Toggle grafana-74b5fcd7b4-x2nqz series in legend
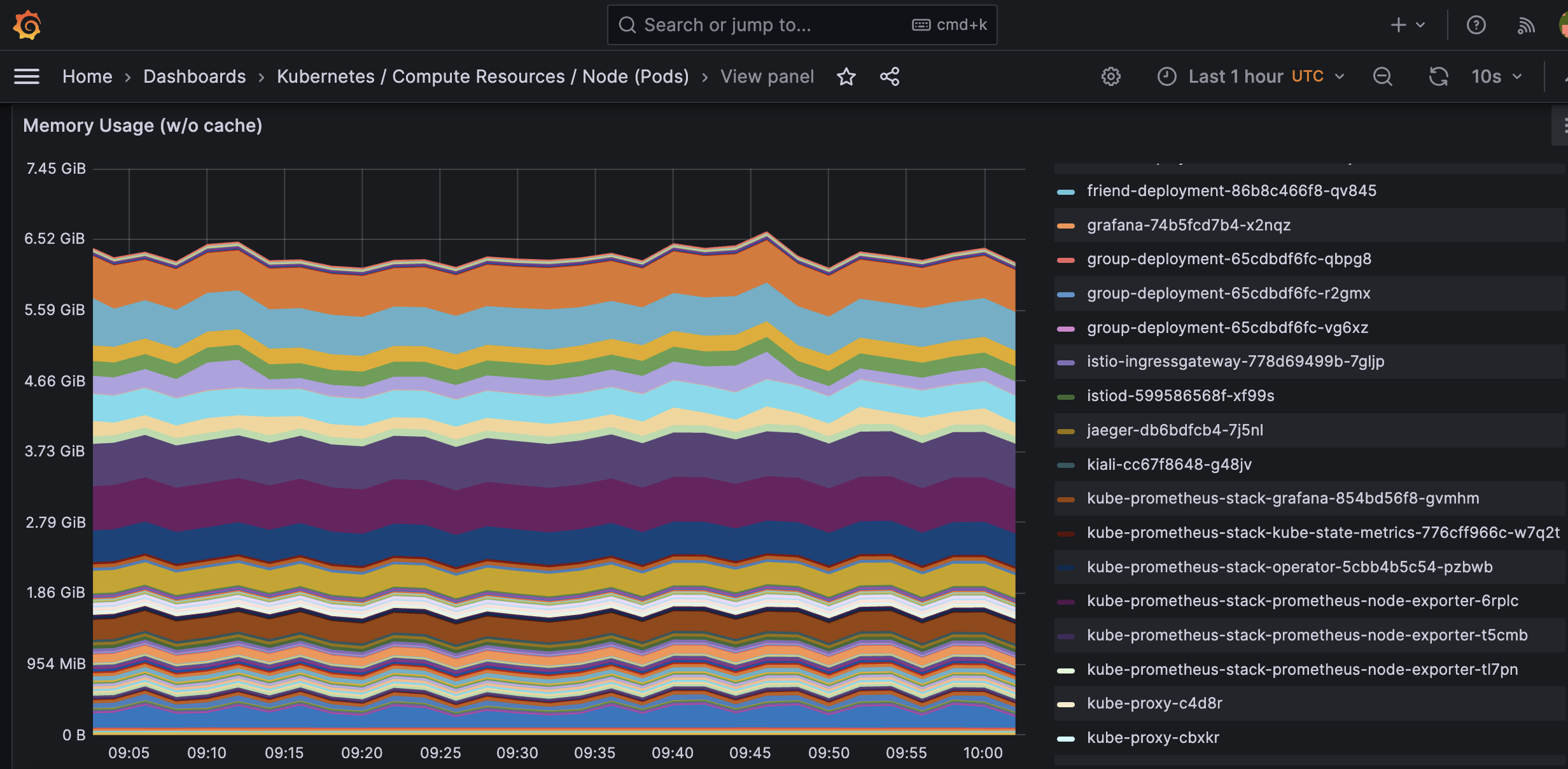Image resolution: width=1568 pixels, height=769 pixels. tap(1188, 225)
